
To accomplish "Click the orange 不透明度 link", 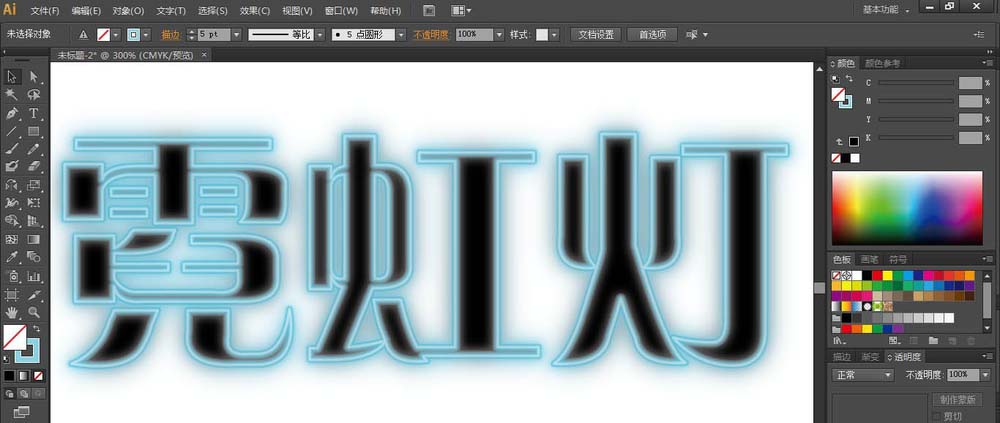I will point(431,34).
